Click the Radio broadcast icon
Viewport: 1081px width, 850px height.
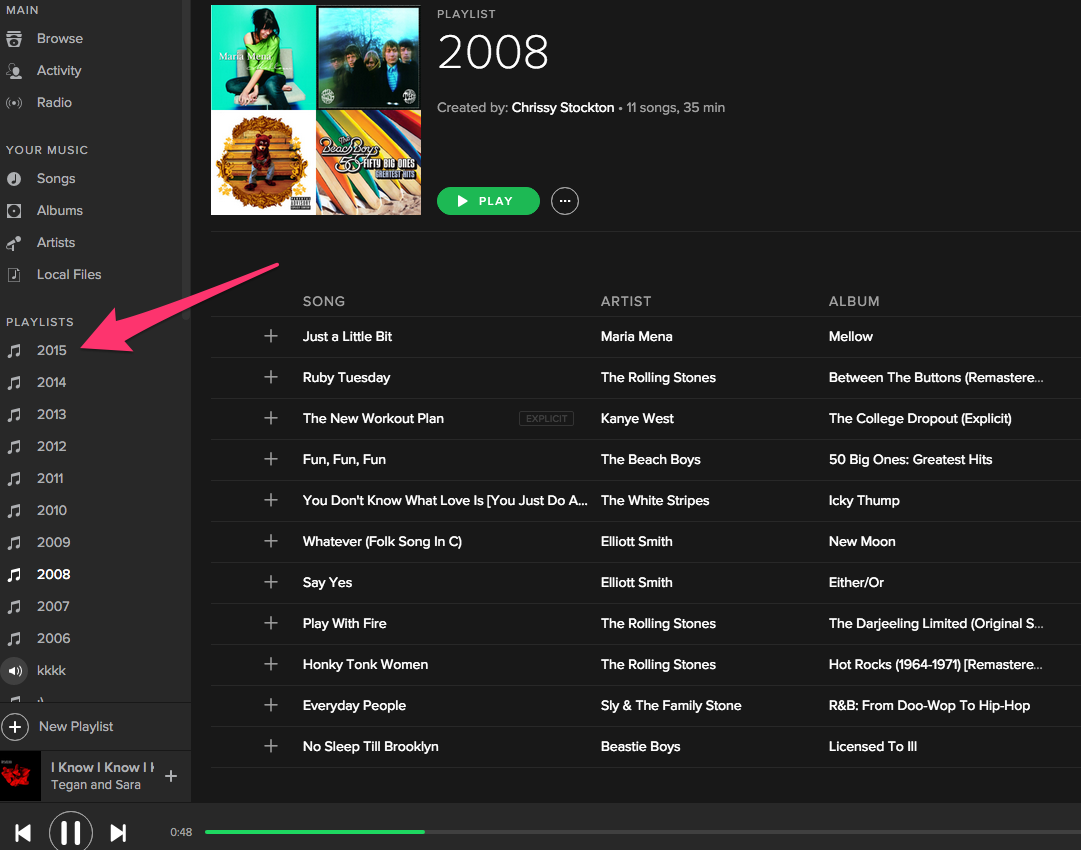click(x=14, y=103)
